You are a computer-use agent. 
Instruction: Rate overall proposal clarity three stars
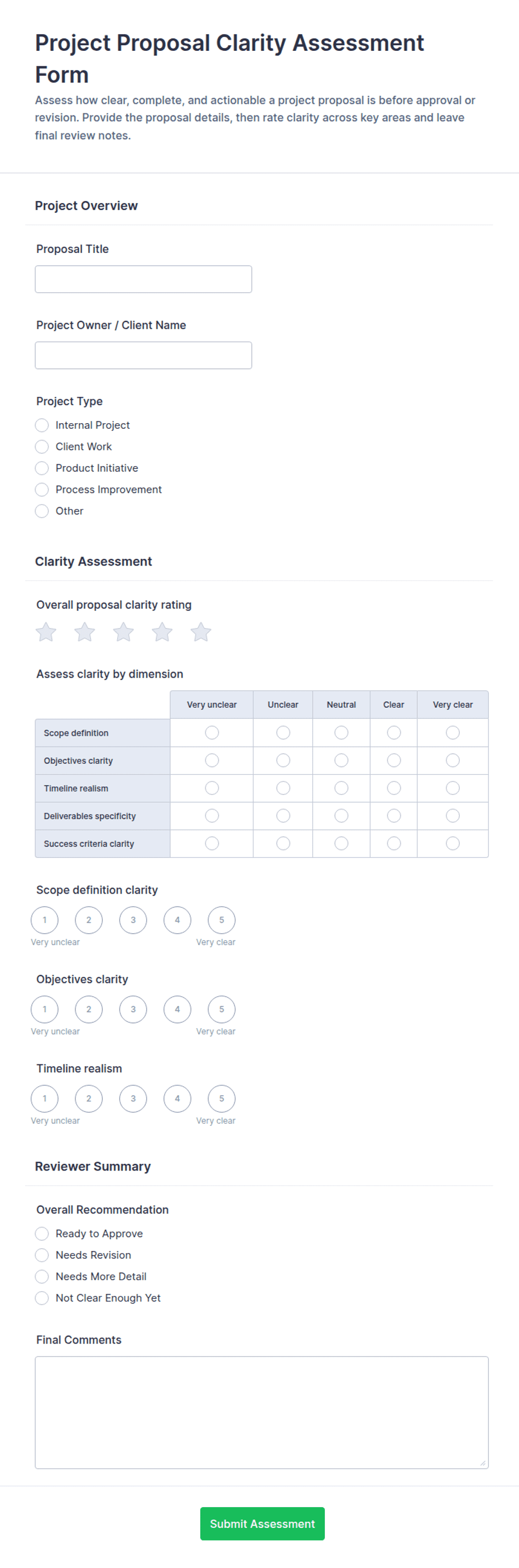tap(123, 632)
